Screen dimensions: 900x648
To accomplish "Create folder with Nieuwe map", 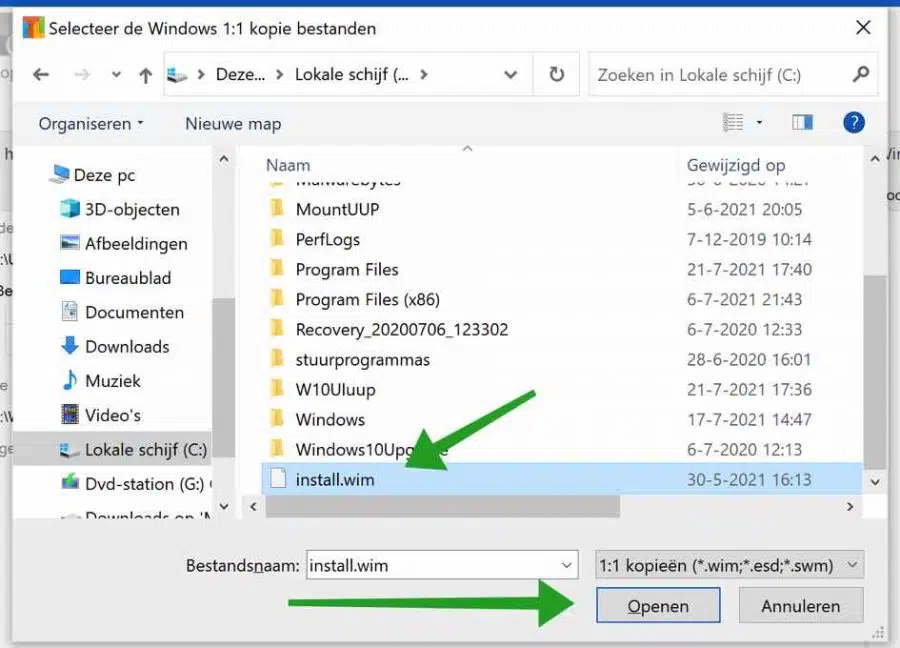I will click(x=233, y=123).
